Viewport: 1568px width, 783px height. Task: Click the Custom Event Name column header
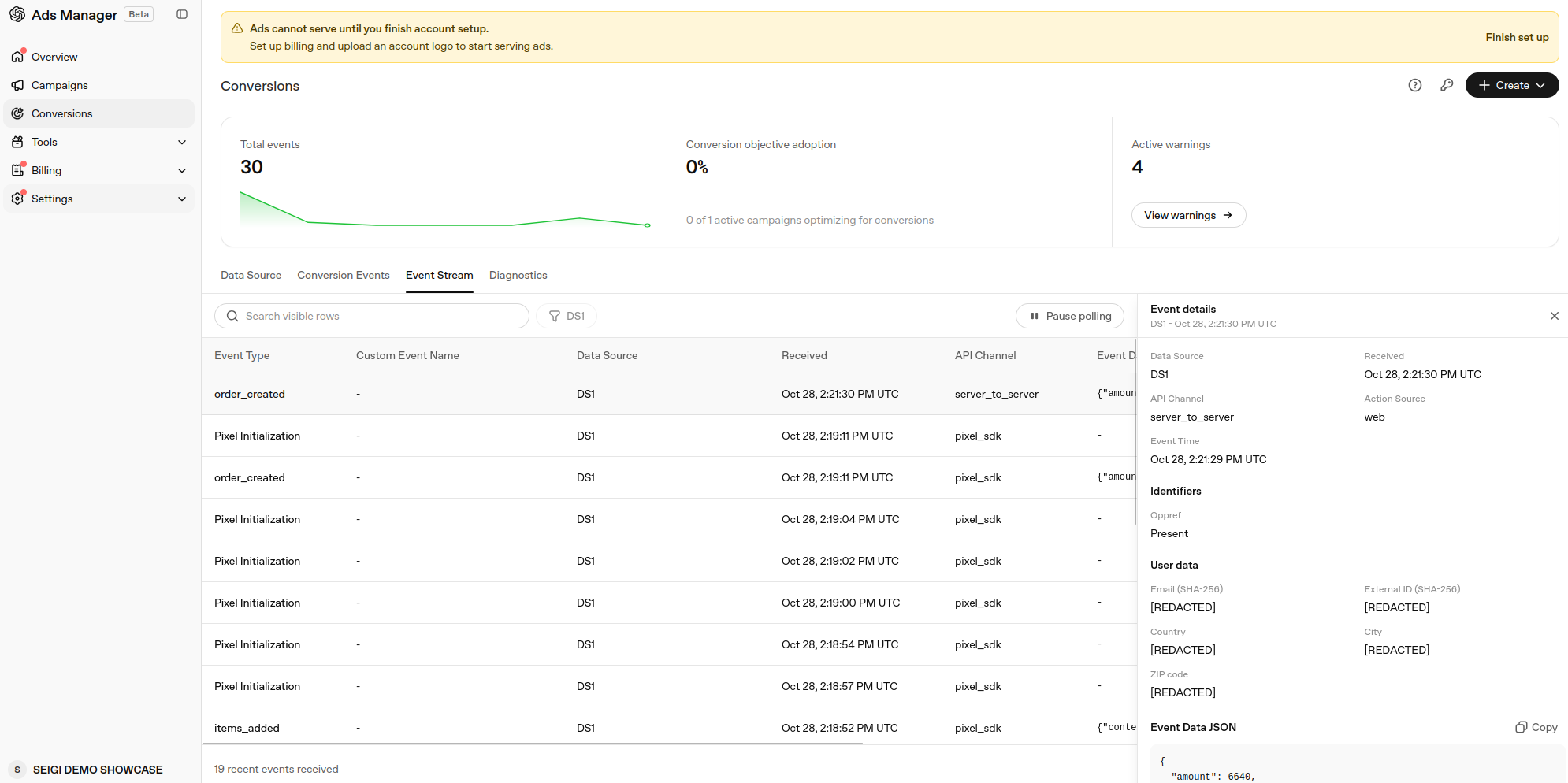click(407, 355)
